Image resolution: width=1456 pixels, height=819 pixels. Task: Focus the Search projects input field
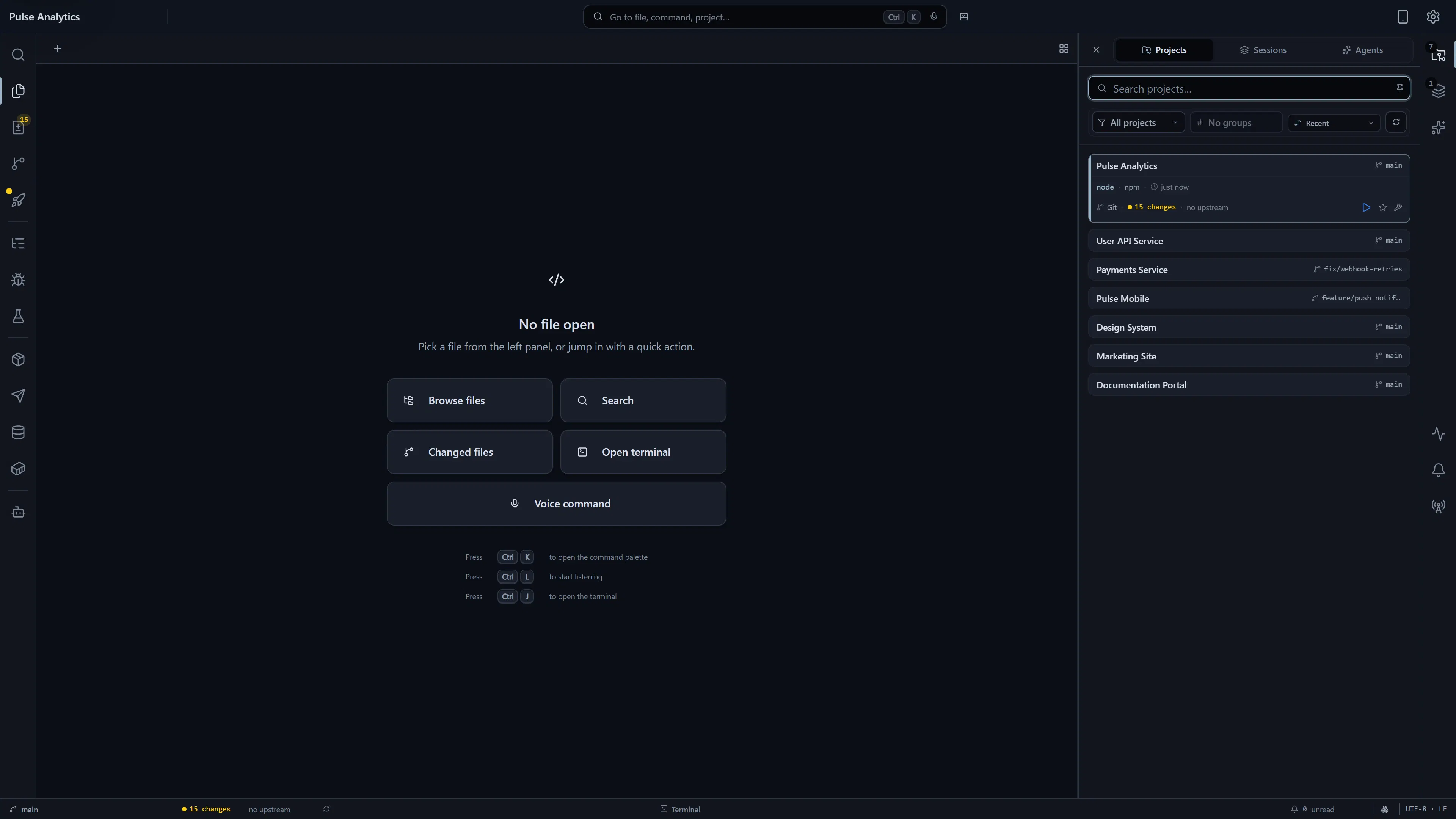(x=1249, y=88)
